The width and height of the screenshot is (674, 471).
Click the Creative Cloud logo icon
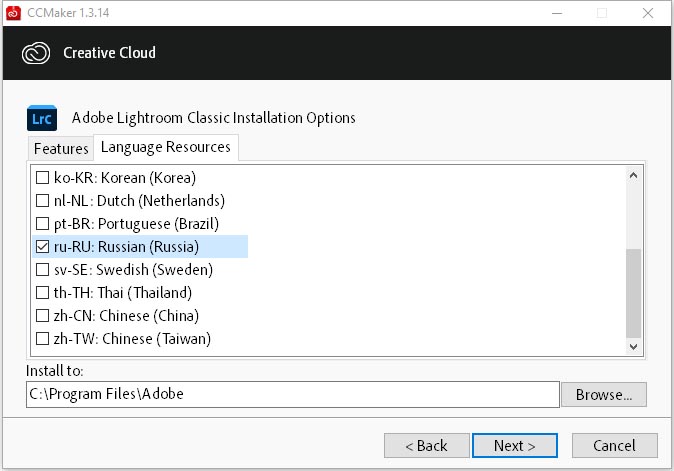[36, 53]
